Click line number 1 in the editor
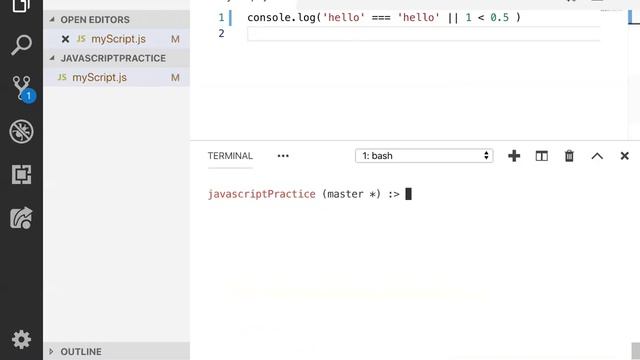The image size is (640, 360). point(221,18)
